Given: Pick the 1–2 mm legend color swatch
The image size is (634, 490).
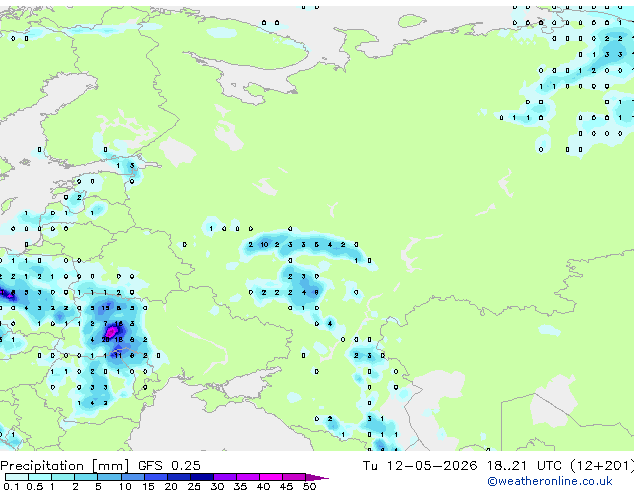Looking at the screenshot, I should [x=63, y=477].
